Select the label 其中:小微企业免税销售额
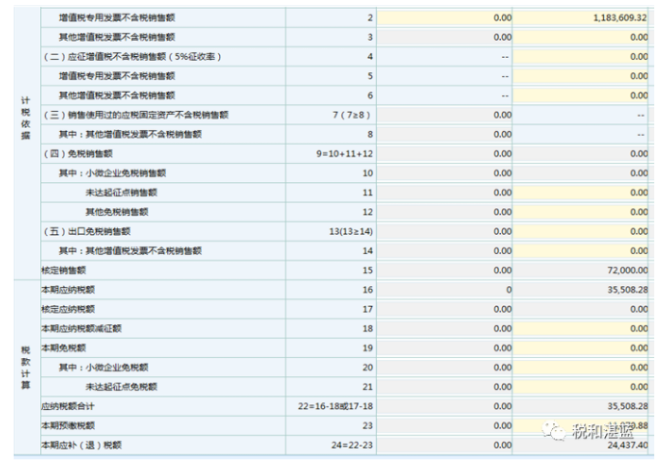Screen dimensions: 672x466 coord(112,173)
